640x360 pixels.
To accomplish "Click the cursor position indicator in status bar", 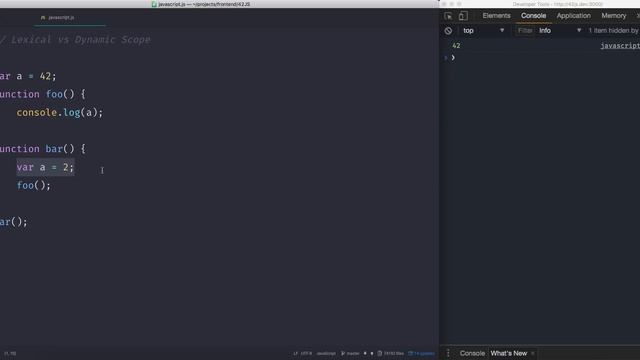I will click(x=10, y=353).
